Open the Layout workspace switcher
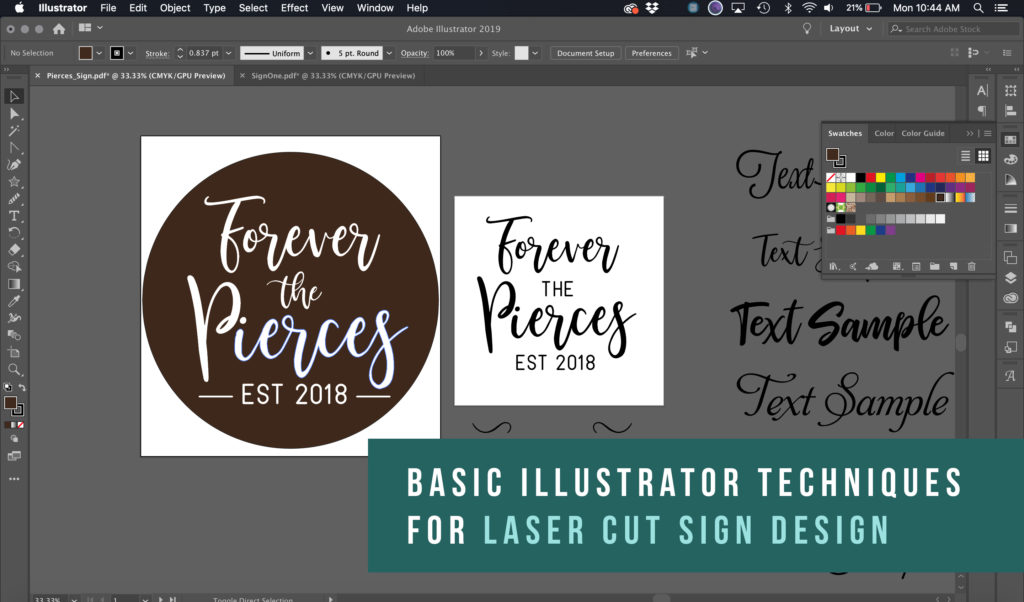The height and width of the screenshot is (602, 1024). point(850,29)
